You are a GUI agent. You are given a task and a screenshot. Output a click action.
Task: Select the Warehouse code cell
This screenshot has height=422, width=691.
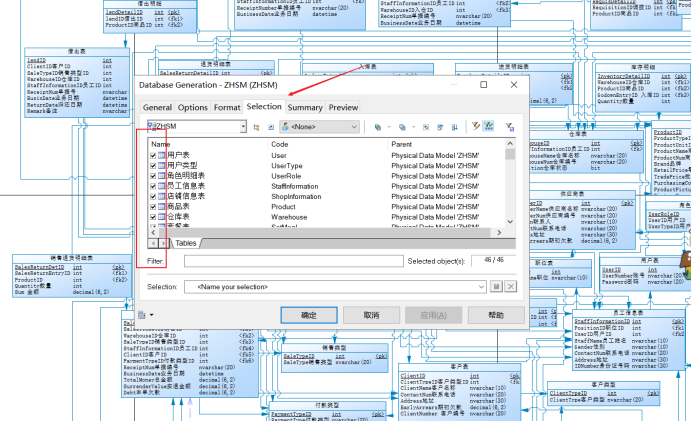pos(289,217)
